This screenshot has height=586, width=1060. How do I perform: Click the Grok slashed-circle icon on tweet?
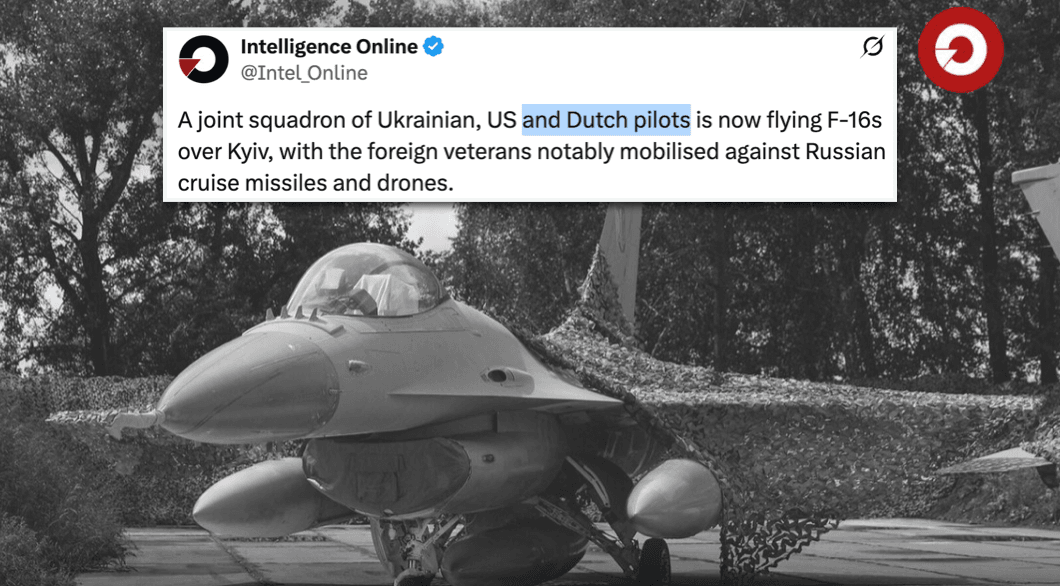(x=872, y=47)
